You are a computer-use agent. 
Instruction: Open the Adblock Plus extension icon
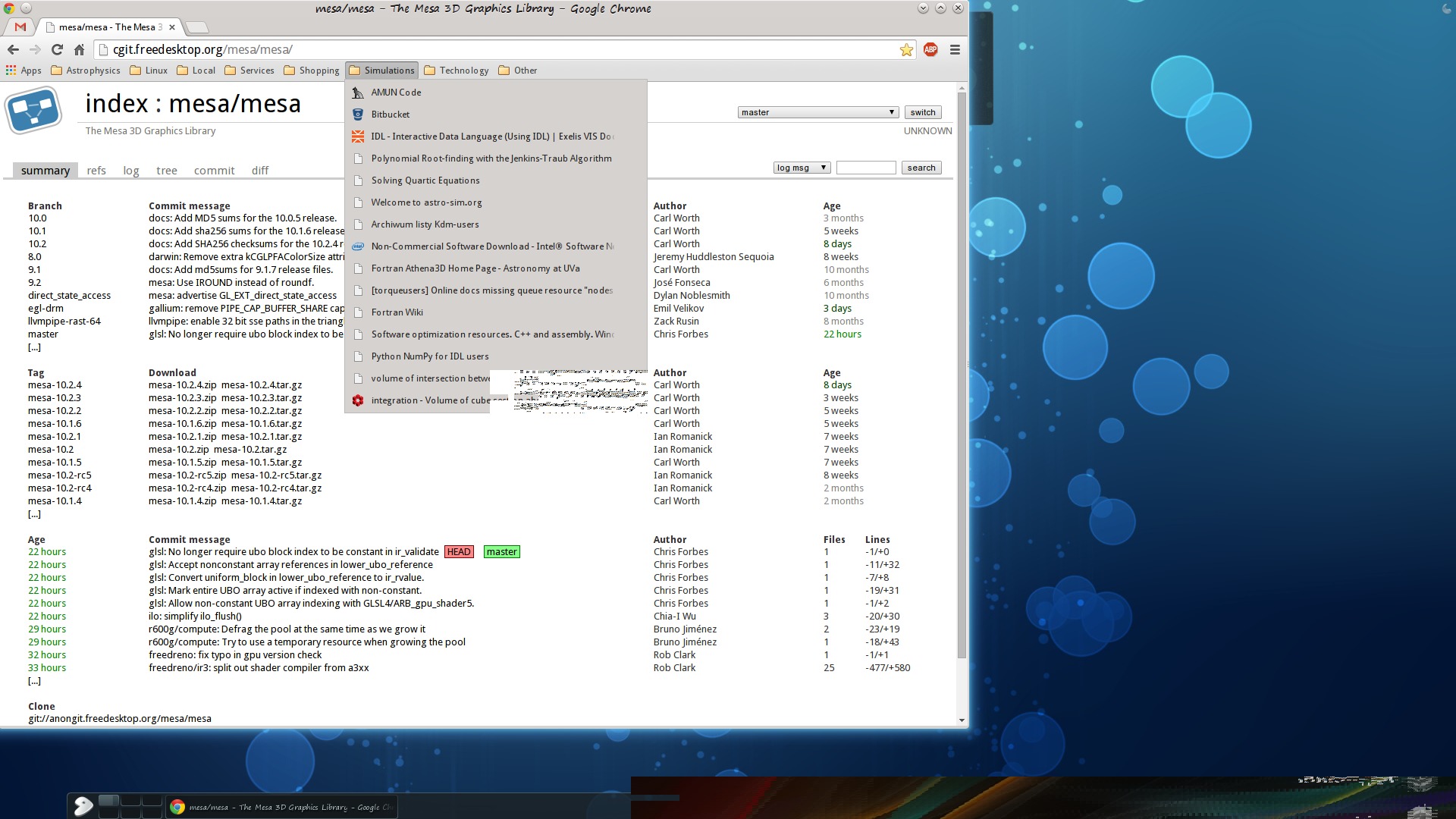(x=930, y=49)
